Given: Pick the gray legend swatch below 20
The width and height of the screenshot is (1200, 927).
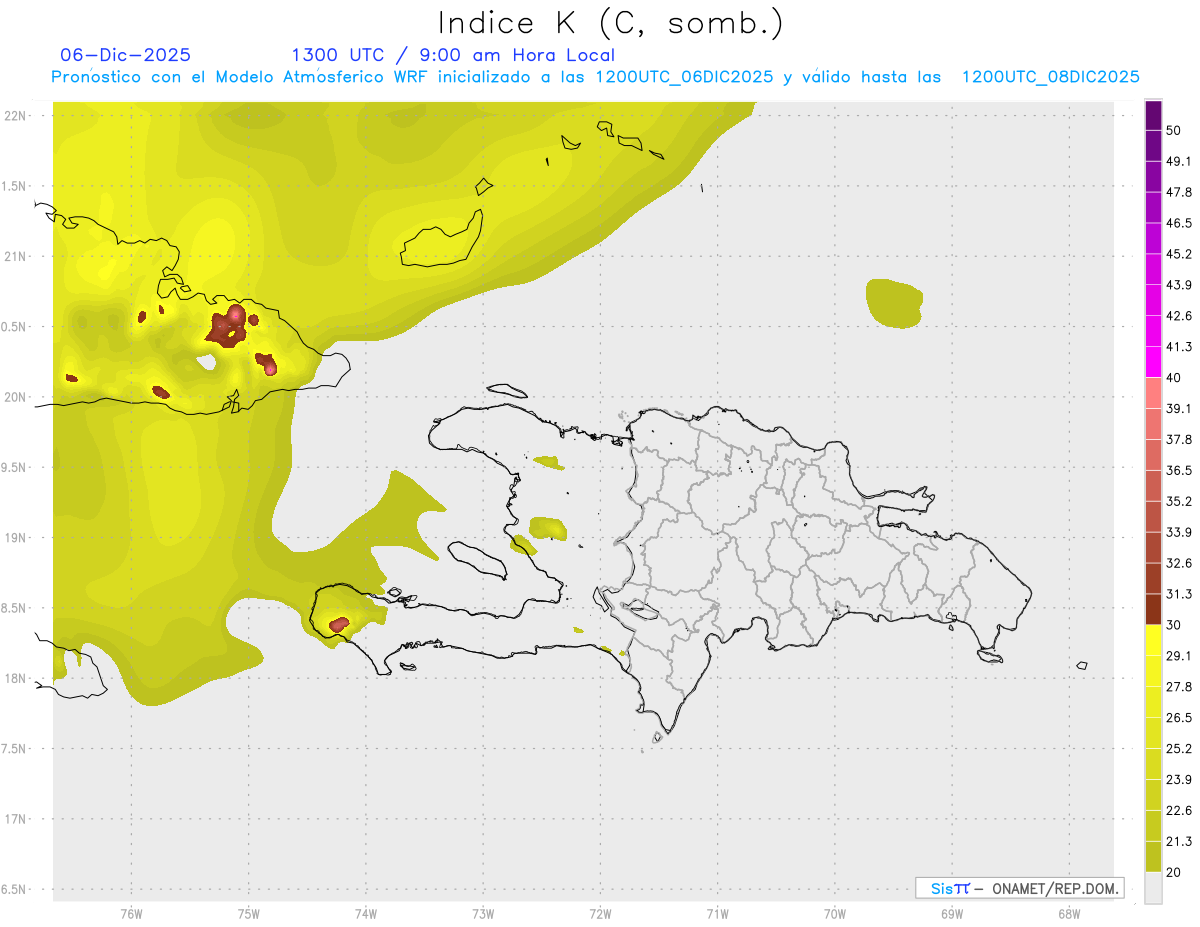Looking at the screenshot, I should click(1153, 888).
